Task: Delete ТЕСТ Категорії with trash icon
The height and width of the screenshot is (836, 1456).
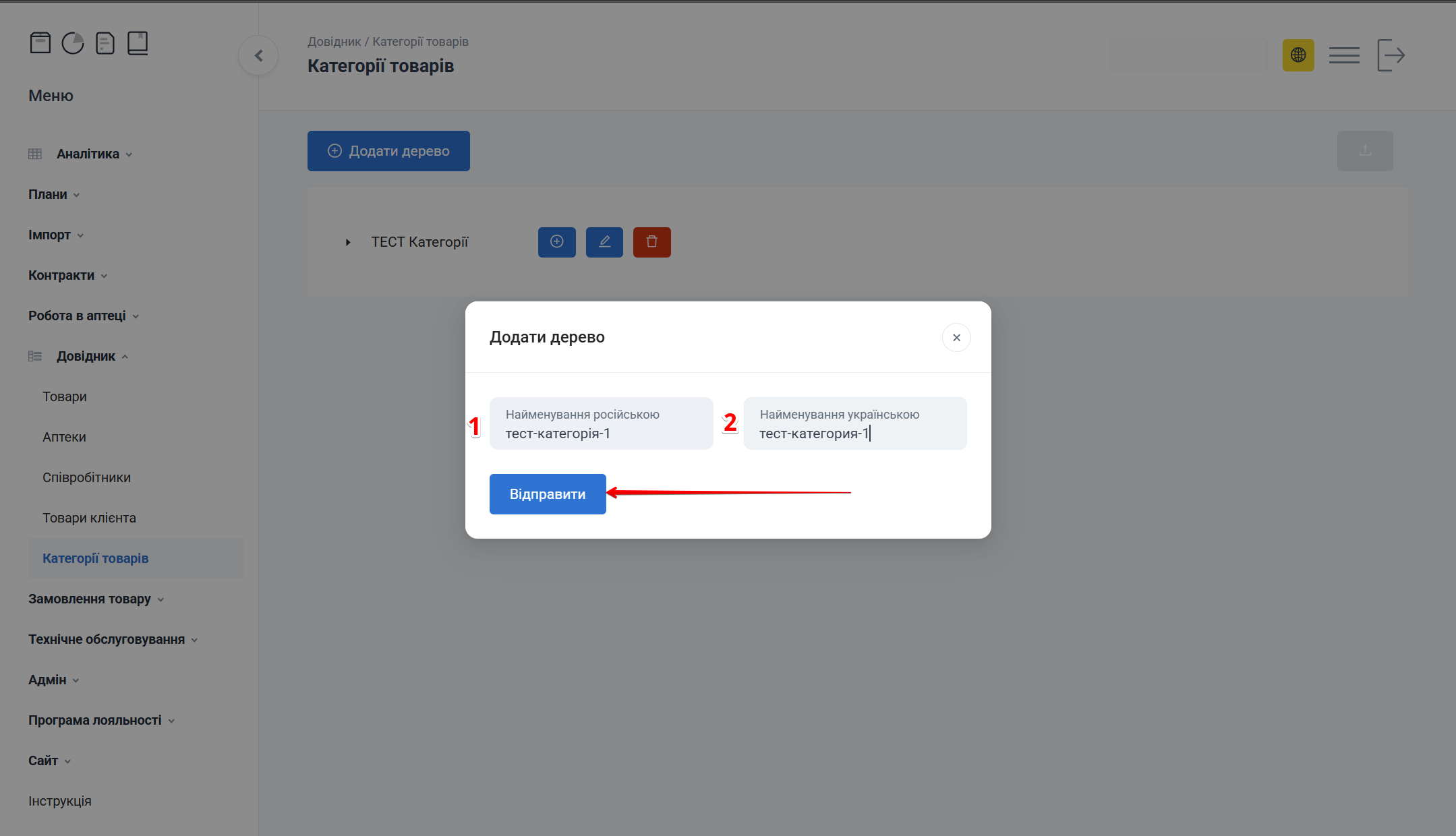Action: pos(651,242)
